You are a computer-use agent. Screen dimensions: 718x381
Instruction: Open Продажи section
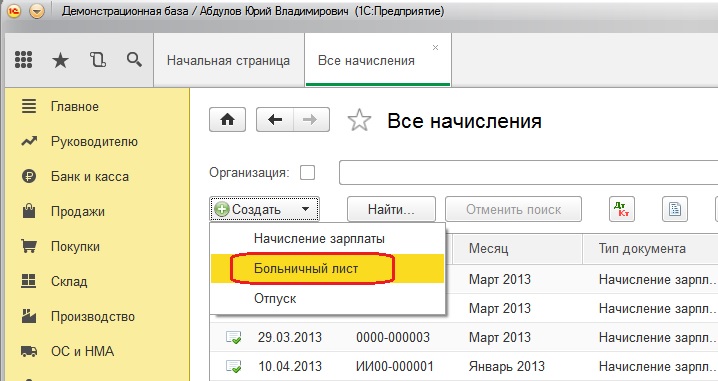[x=78, y=212]
